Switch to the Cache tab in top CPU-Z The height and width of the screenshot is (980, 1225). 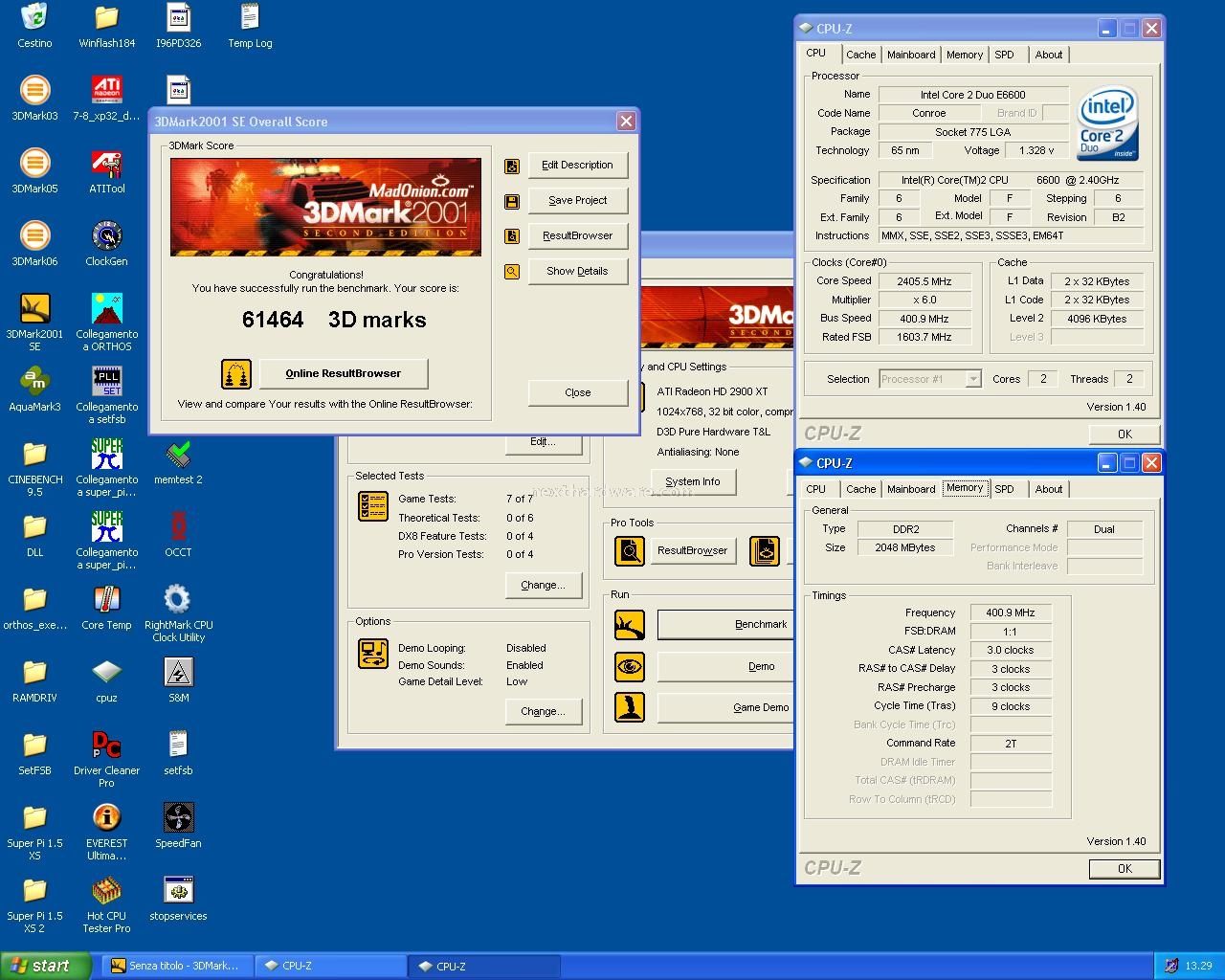[860, 55]
